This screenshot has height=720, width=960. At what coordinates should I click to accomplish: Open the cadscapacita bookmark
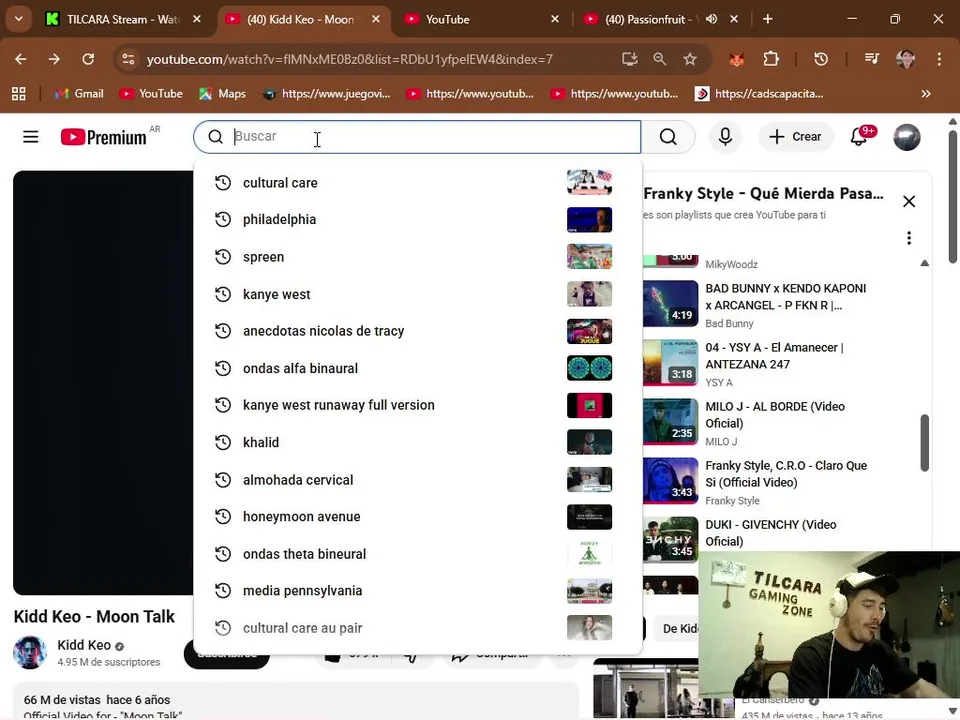coord(760,94)
